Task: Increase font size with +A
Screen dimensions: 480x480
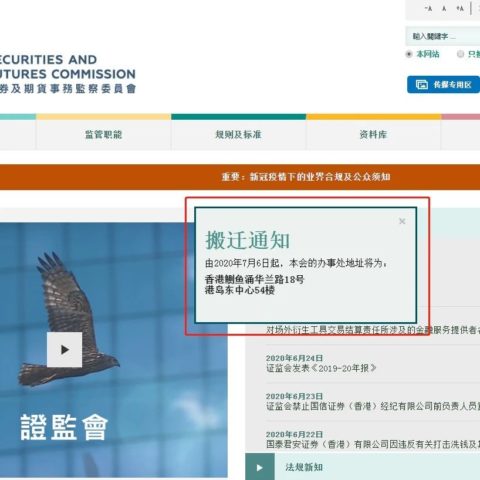Action: click(460, 8)
